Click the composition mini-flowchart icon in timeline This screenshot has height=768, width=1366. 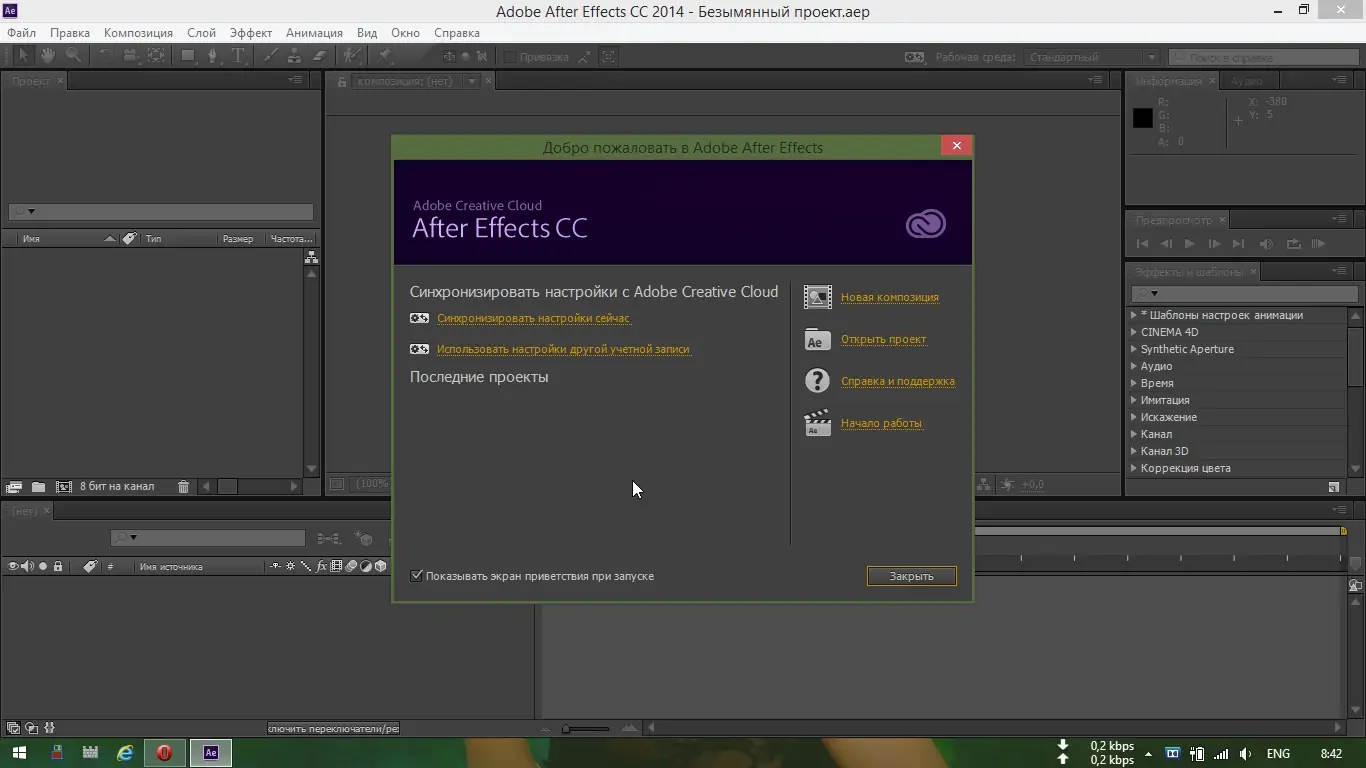click(x=329, y=538)
